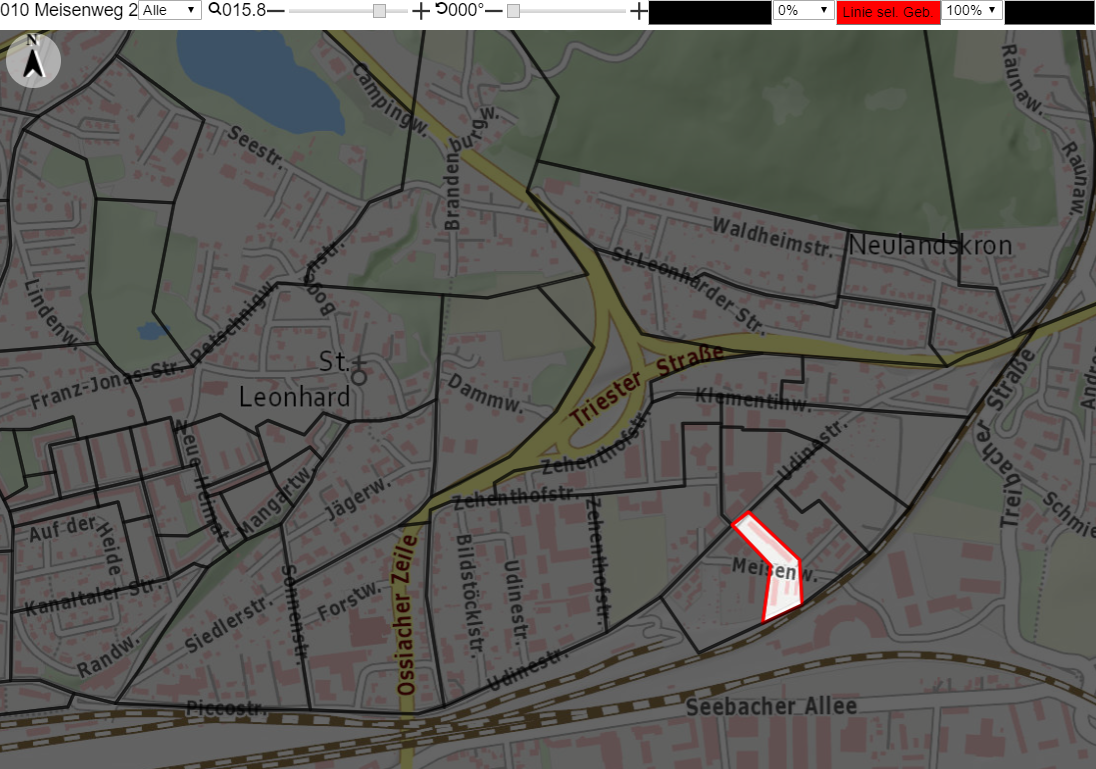
Task: Click the St. Leonhard church marker on map
Action: pos(359,374)
